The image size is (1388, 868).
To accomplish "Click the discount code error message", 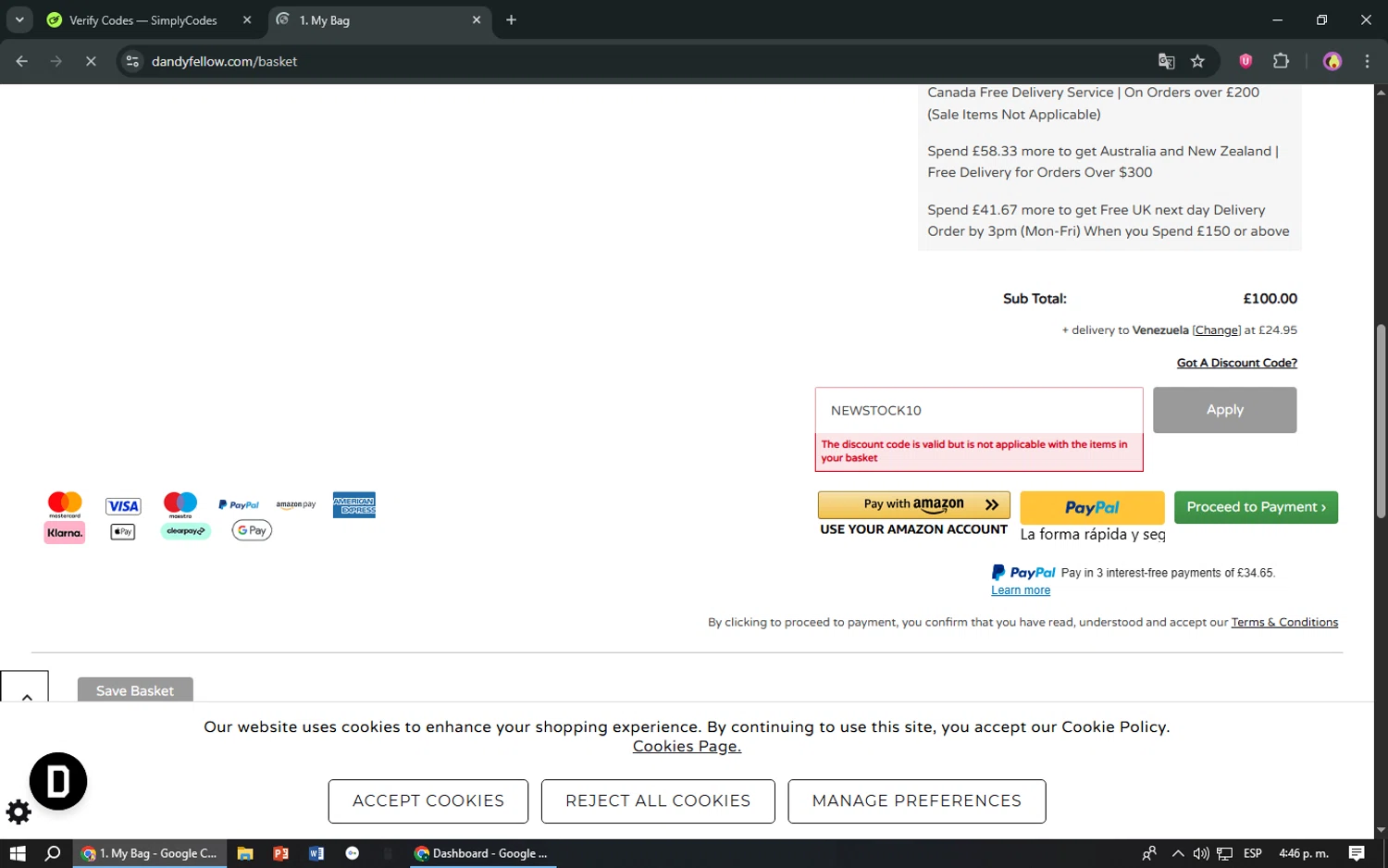I will 979,452.
